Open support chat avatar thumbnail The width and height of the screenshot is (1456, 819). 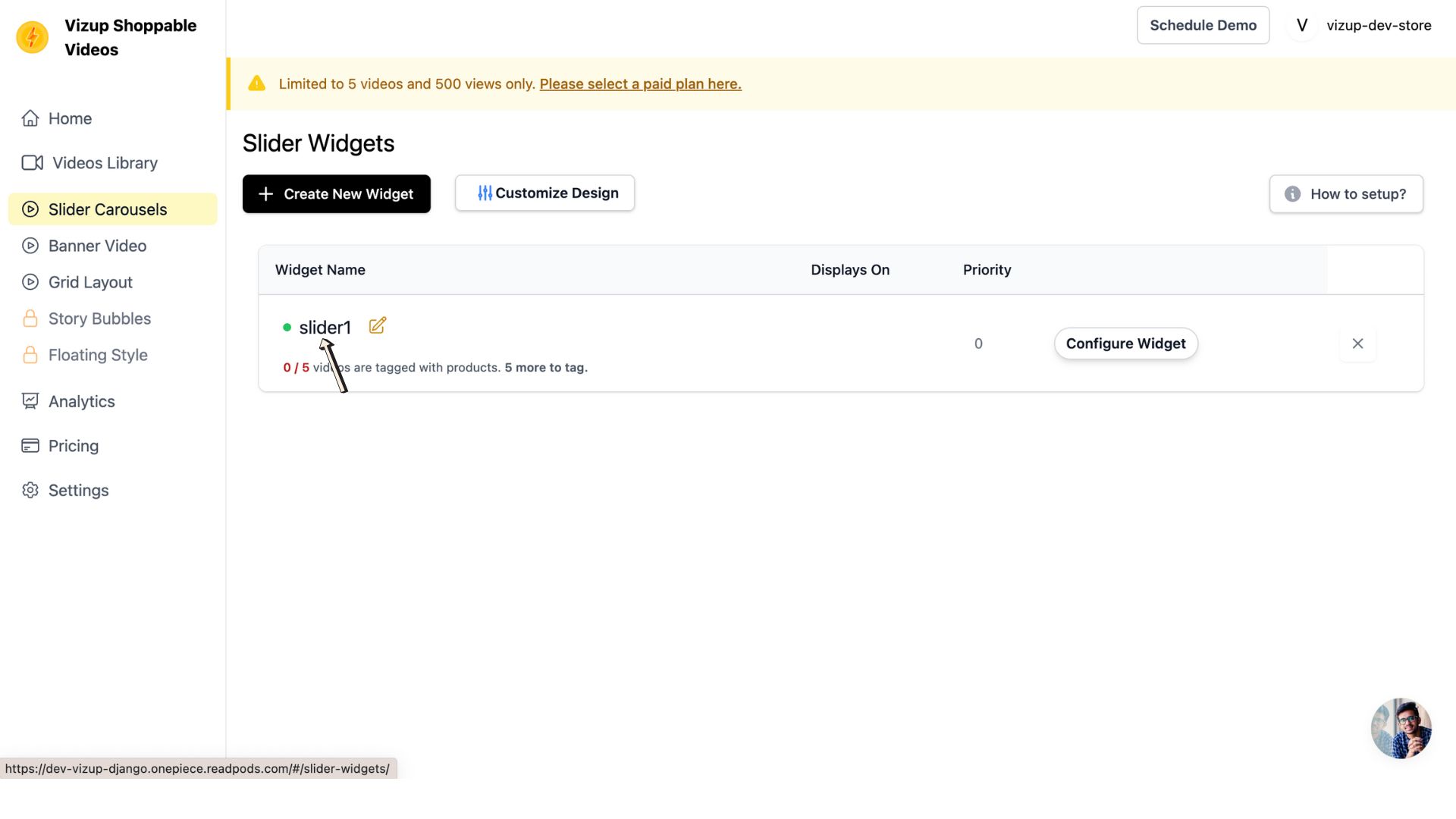click(x=1401, y=728)
